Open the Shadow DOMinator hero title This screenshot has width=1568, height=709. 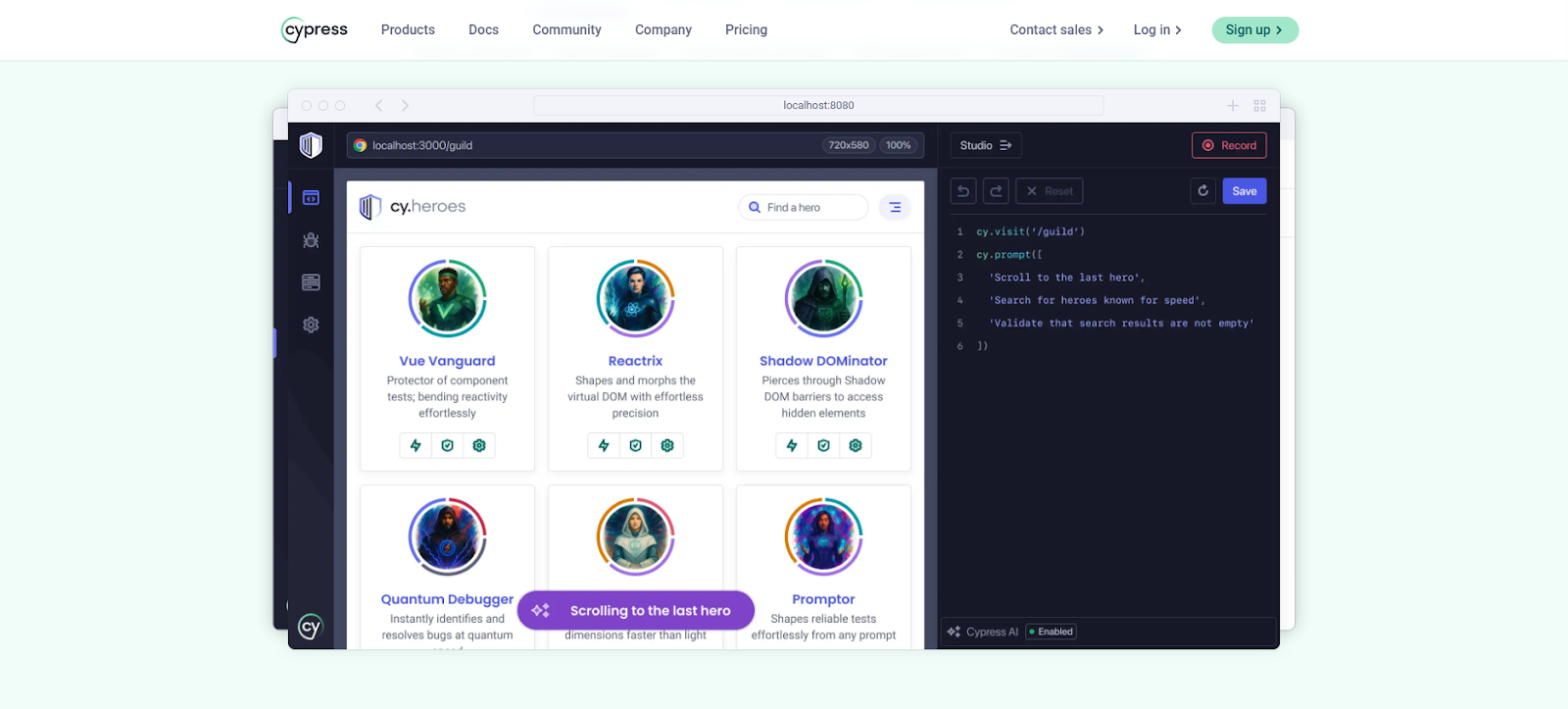(823, 361)
